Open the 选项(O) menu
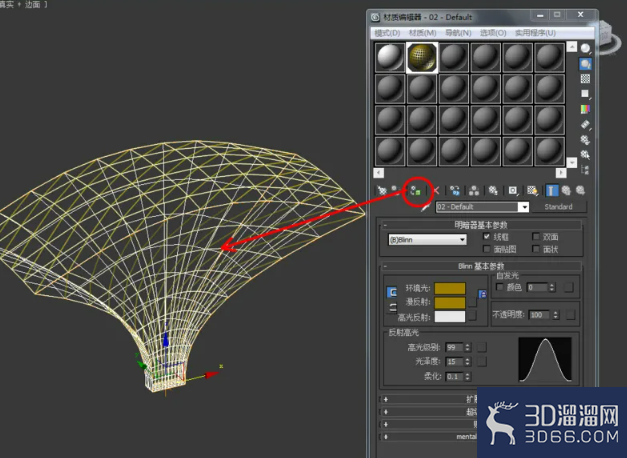Image resolution: width=627 pixels, height=458 pixels. coord(493,33)
